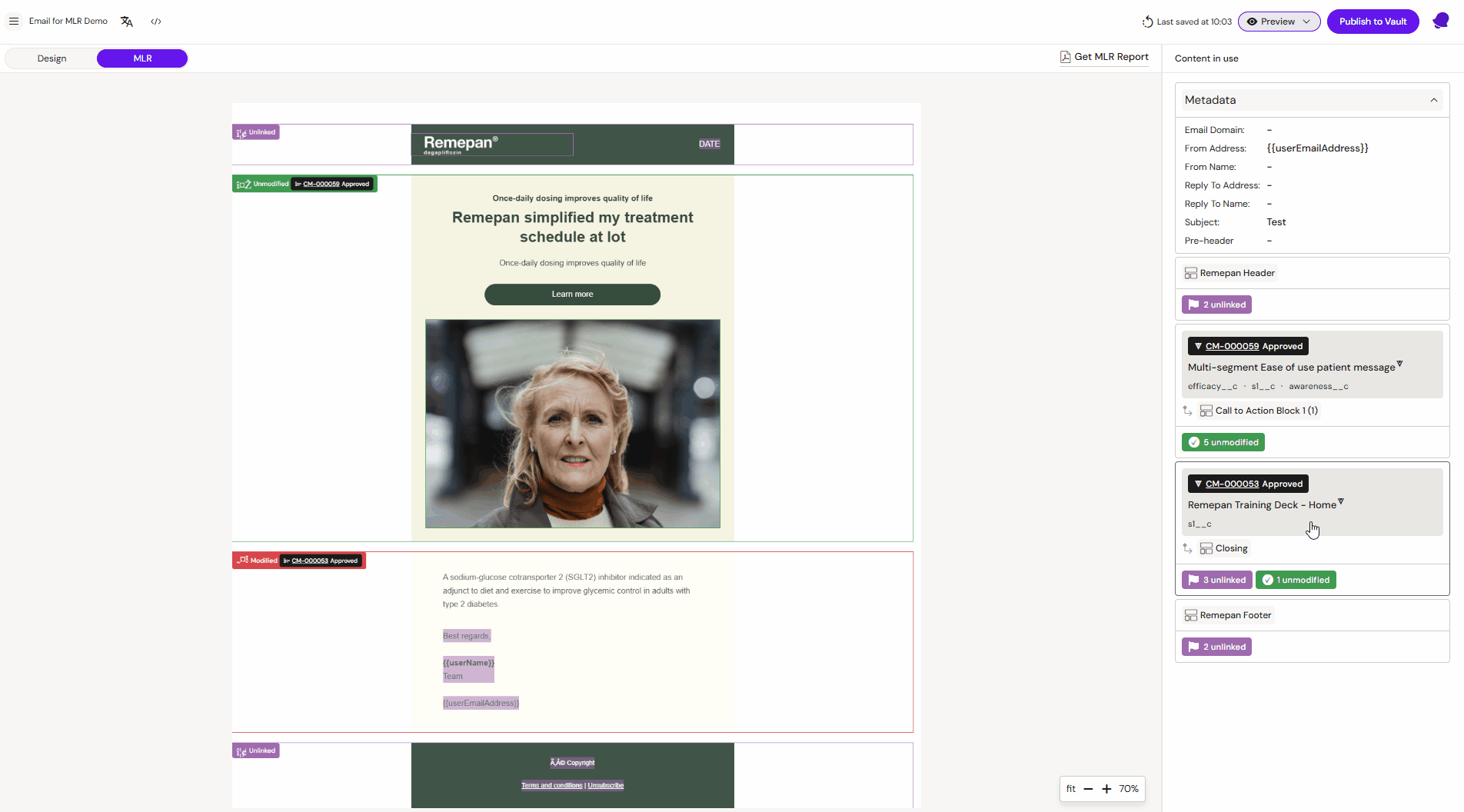Click the Publish to Vault button
The width and height of the screenshot is (1464, 812).
(x=1372, y=21)
